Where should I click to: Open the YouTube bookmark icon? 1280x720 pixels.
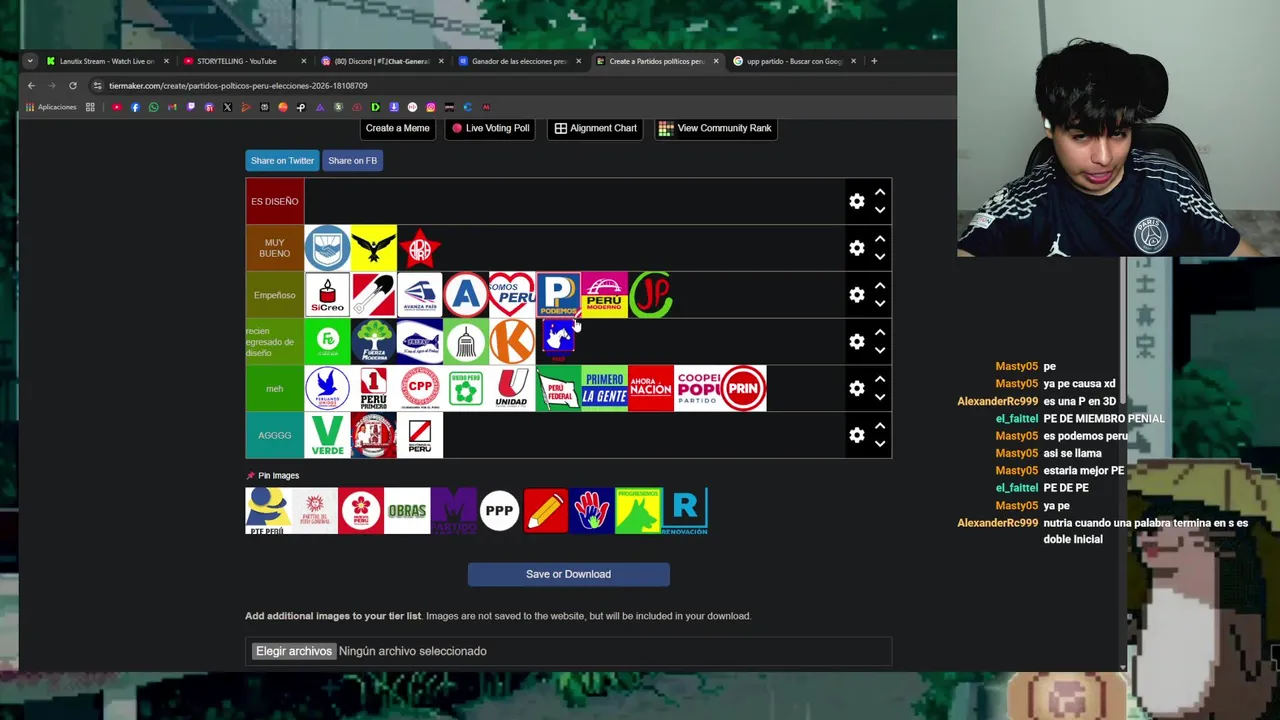(116, 107)
